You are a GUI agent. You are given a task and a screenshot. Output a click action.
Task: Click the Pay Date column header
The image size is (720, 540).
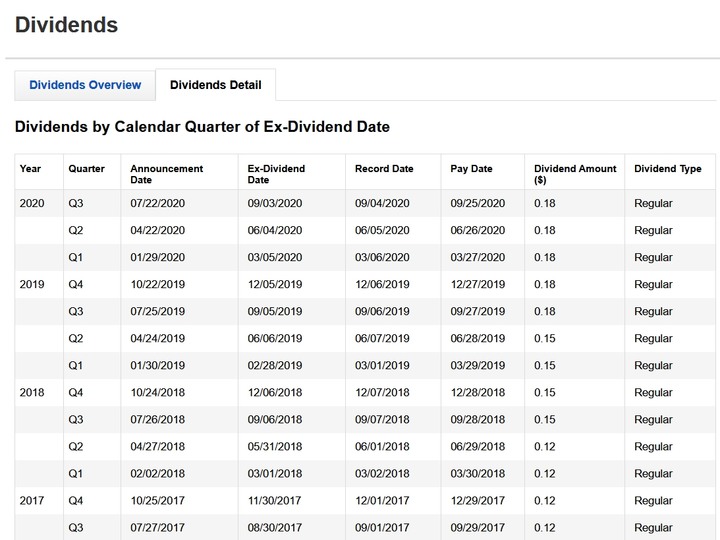[x=471, y=169]
